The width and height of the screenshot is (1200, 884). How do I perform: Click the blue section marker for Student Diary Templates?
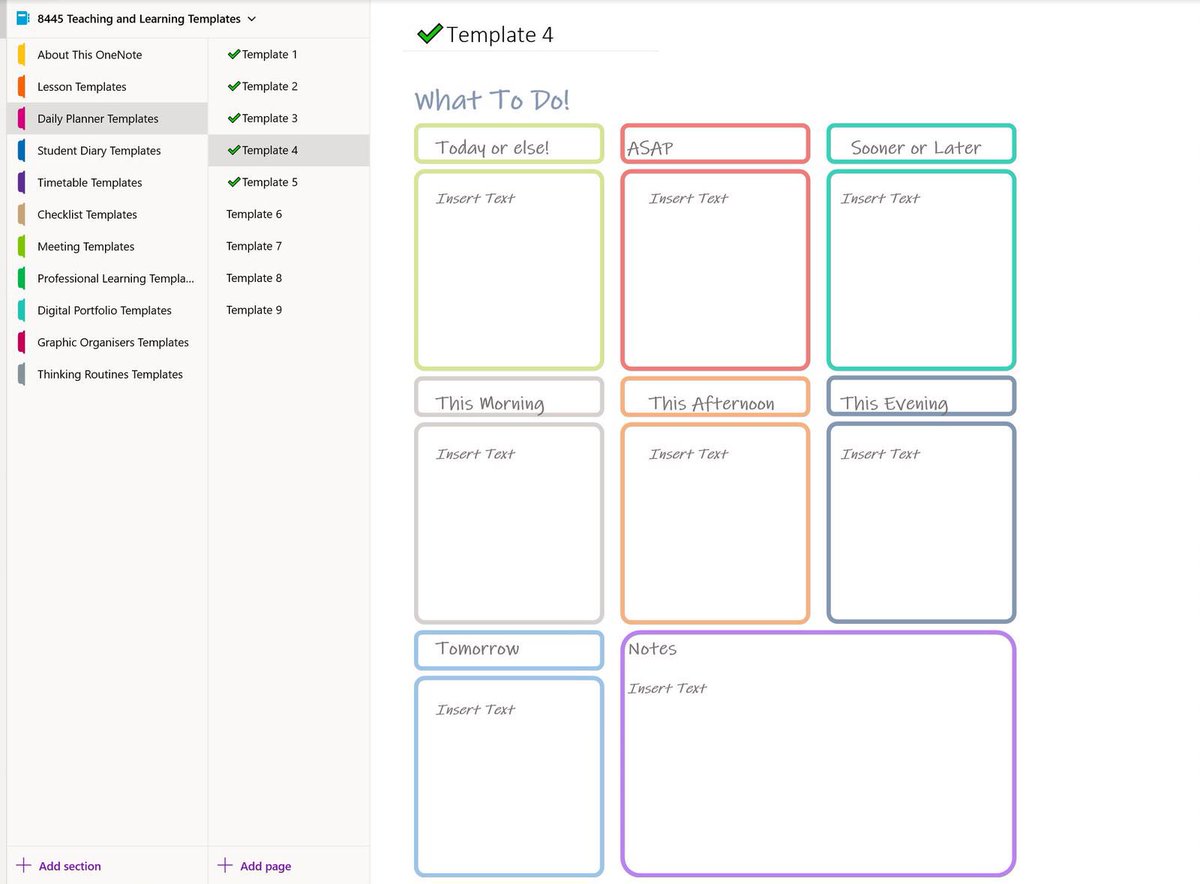(x=21, y=151)
